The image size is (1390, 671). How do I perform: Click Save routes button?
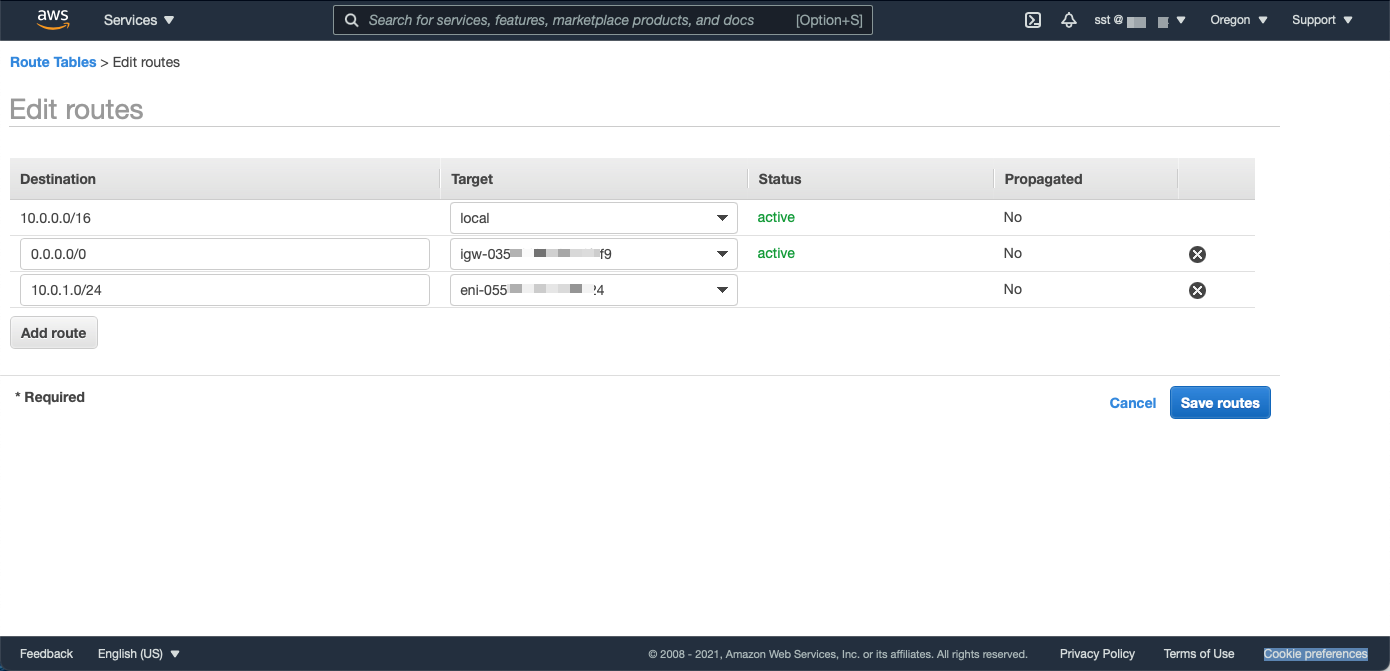1220,403
